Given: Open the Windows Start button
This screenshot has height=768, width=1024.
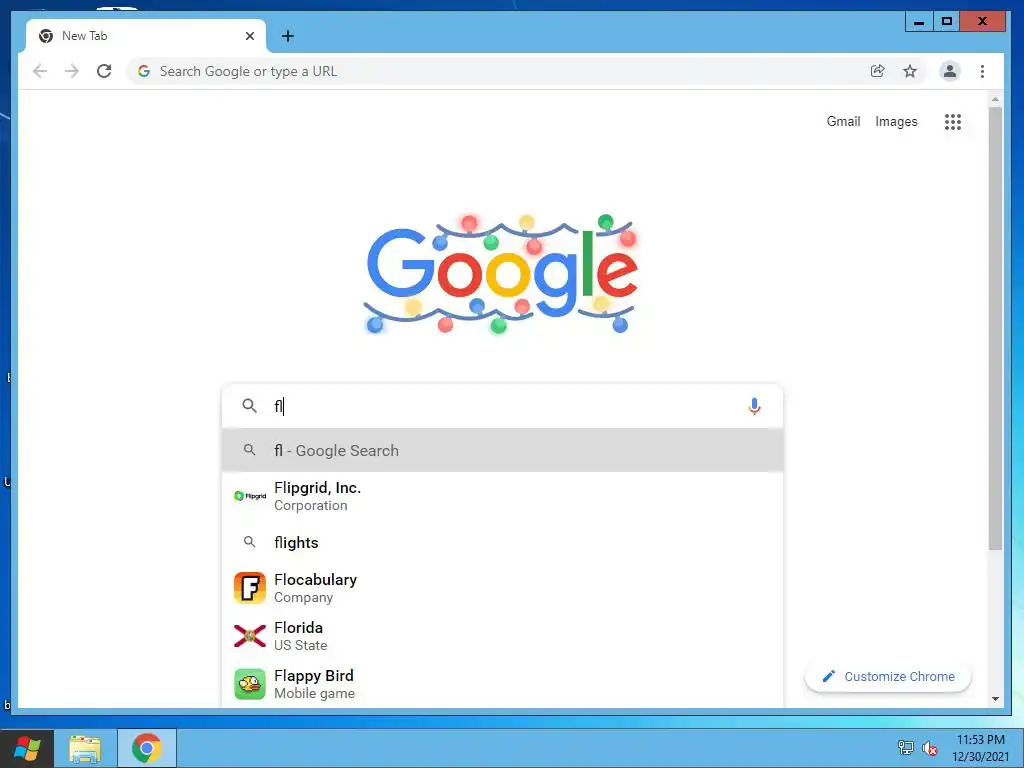Looking at the screenshot, I should 27,748.
